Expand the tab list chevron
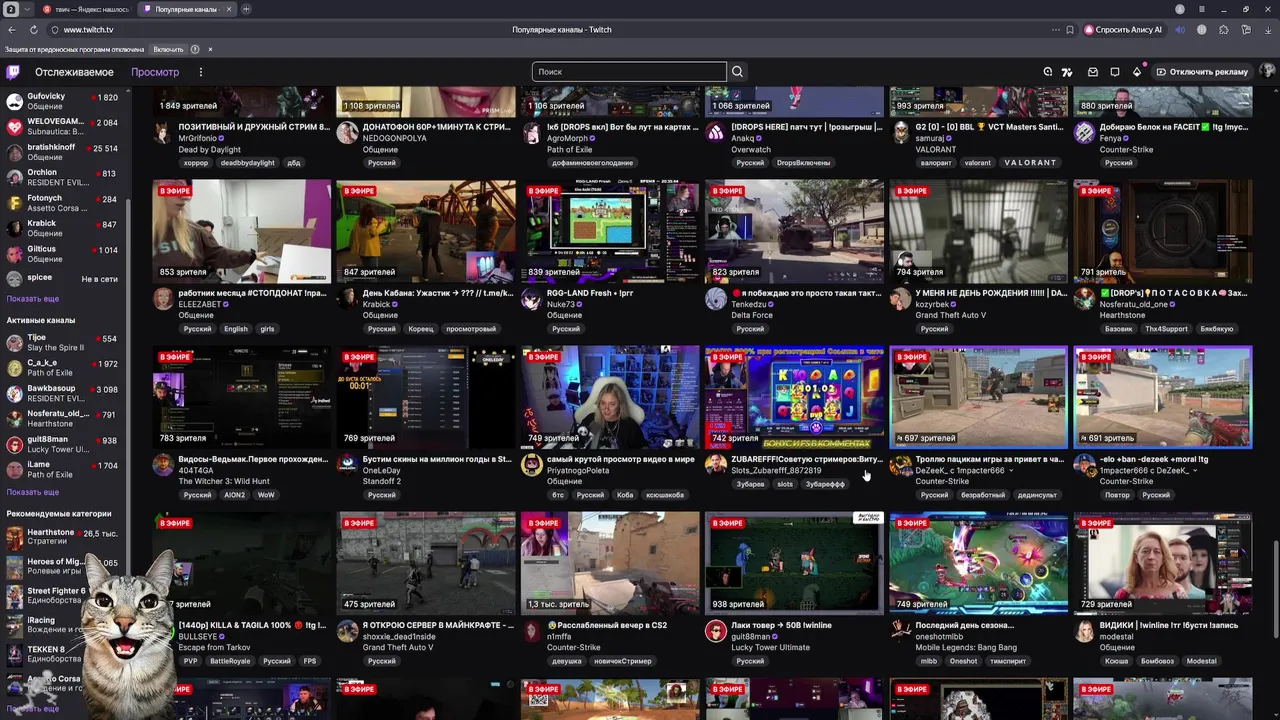The height and width of the screenshot is (720, 1280). click(x=26, y=9)
